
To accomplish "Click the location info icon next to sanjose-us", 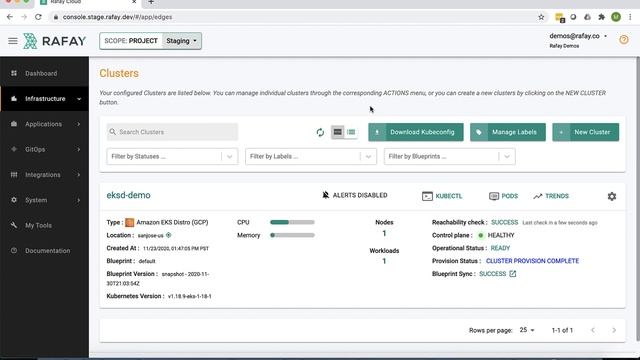I will [x=169, y=235].
